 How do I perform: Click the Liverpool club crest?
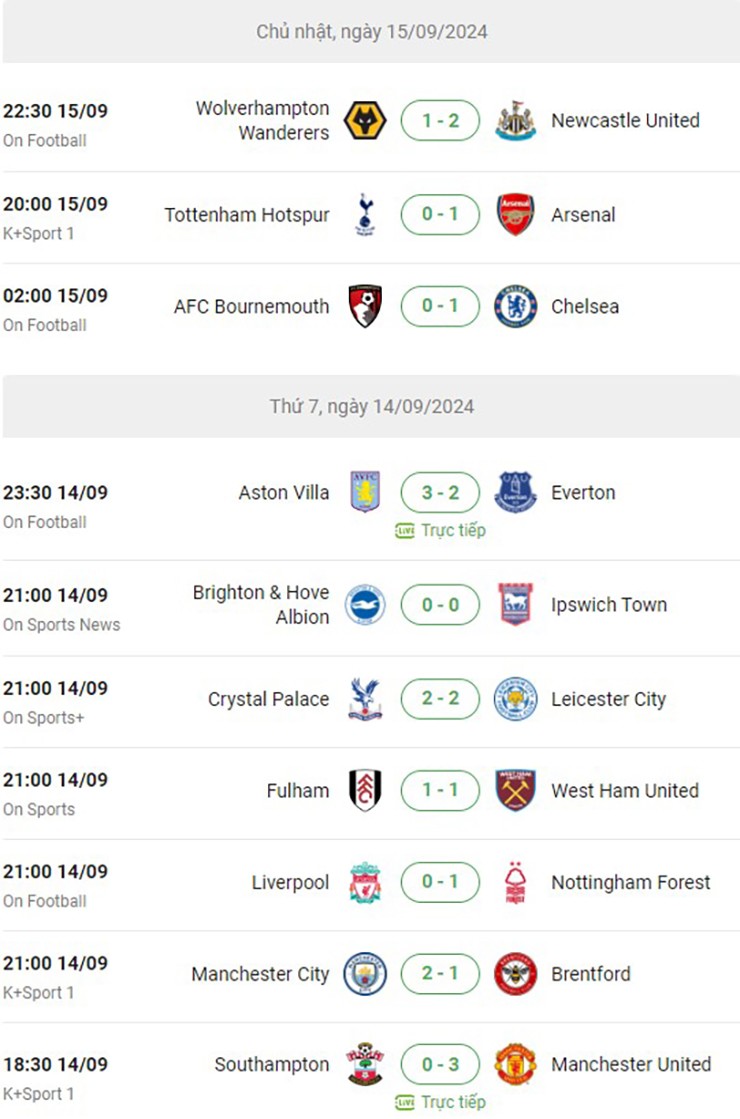click(x=364, y=883)
